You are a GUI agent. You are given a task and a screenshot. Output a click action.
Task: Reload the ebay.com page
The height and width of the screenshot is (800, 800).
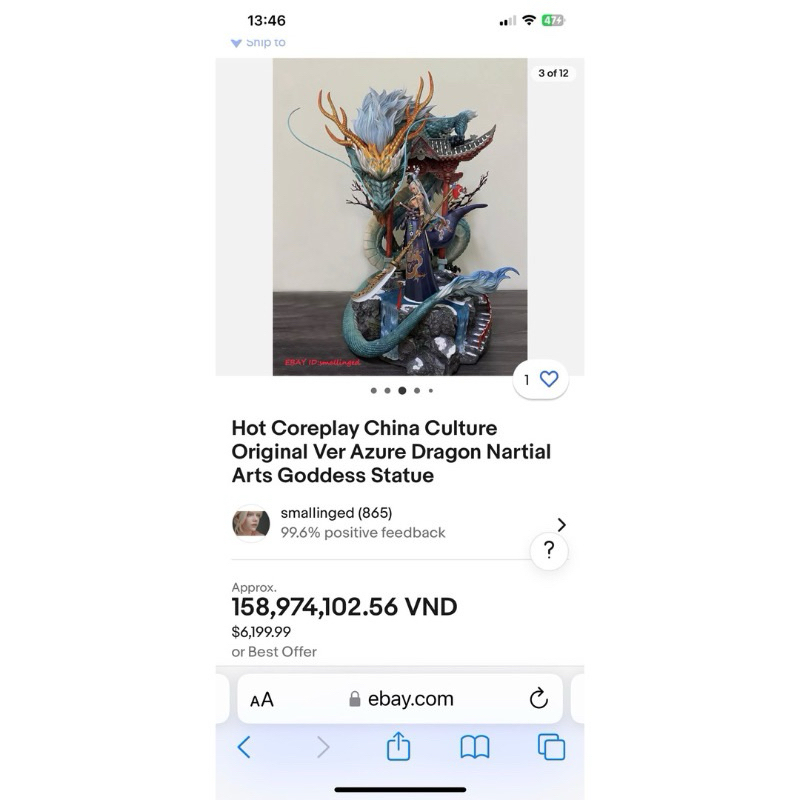538,698
